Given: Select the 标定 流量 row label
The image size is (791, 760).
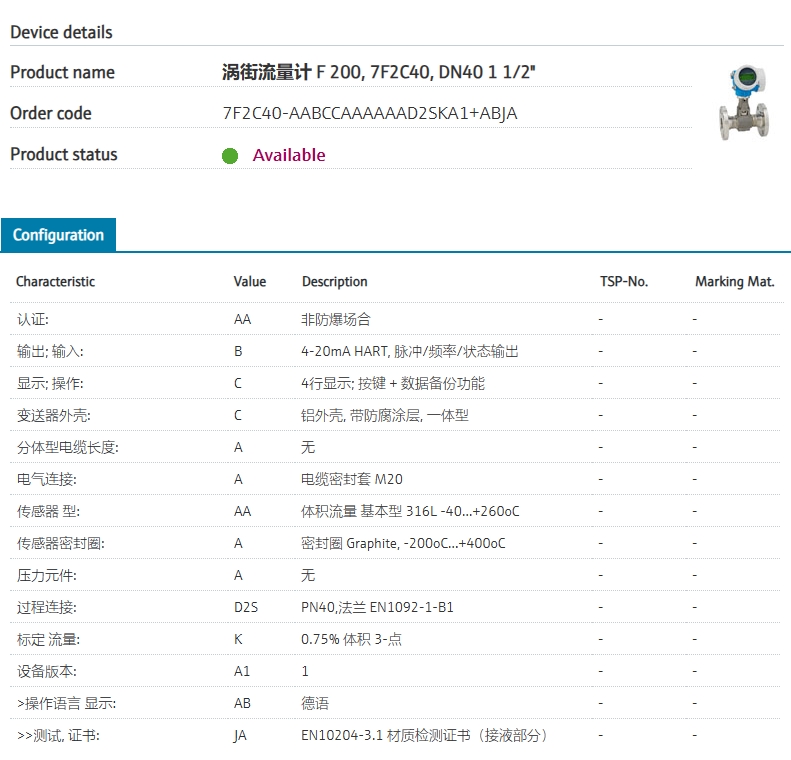Looking at the screenshot, I should pos(48,639).
